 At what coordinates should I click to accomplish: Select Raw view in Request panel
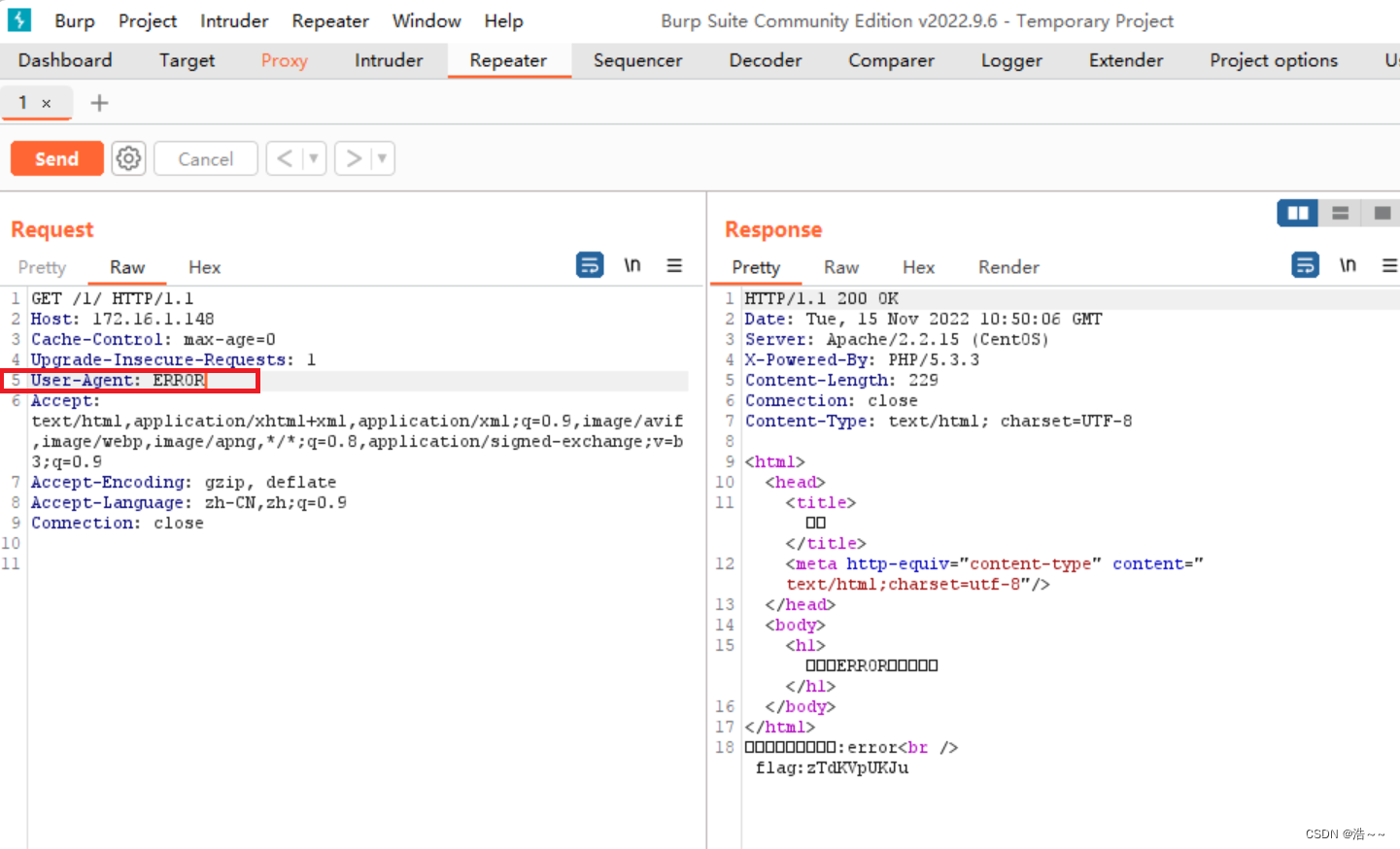[127, 267]
